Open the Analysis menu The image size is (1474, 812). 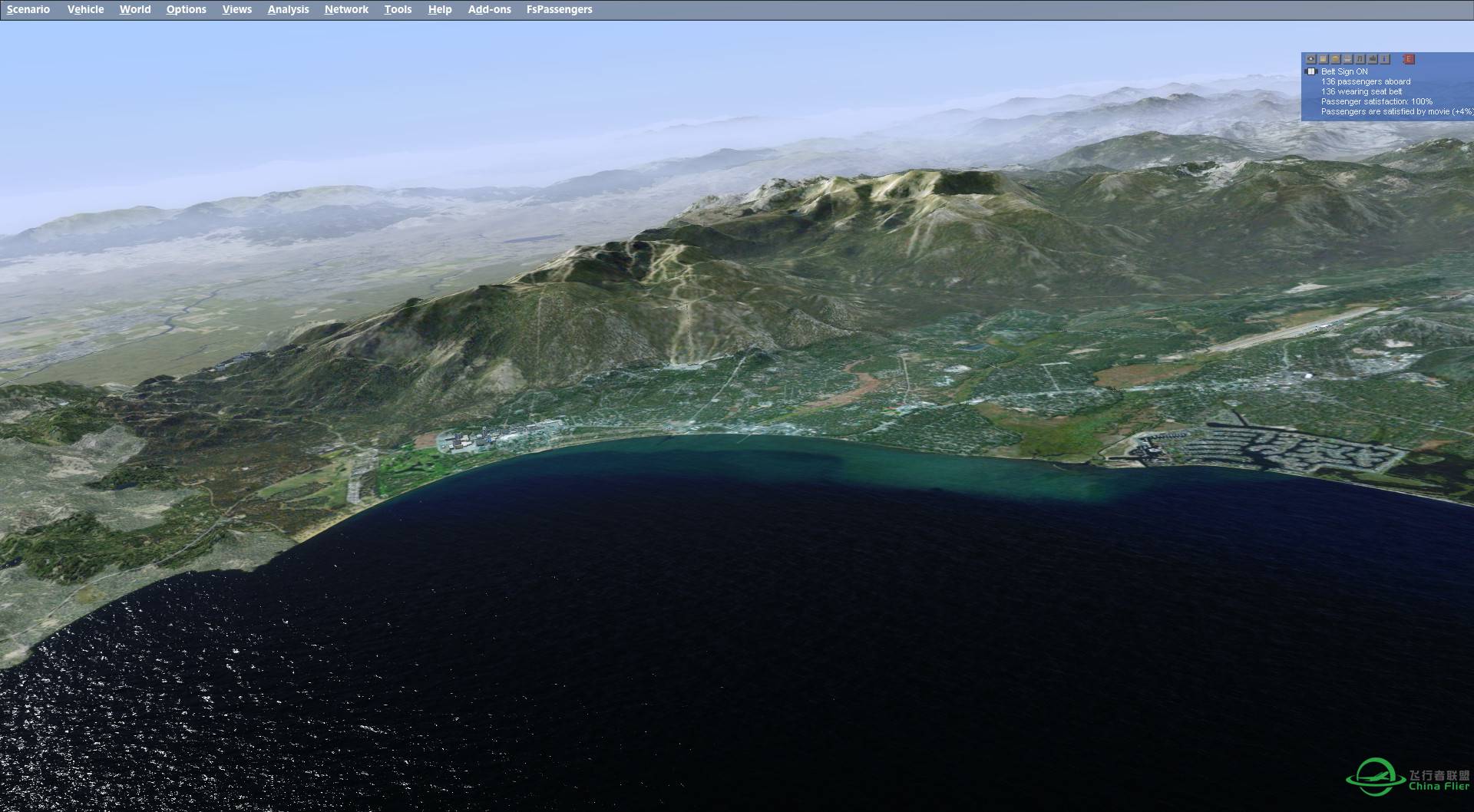pos(288,9)
